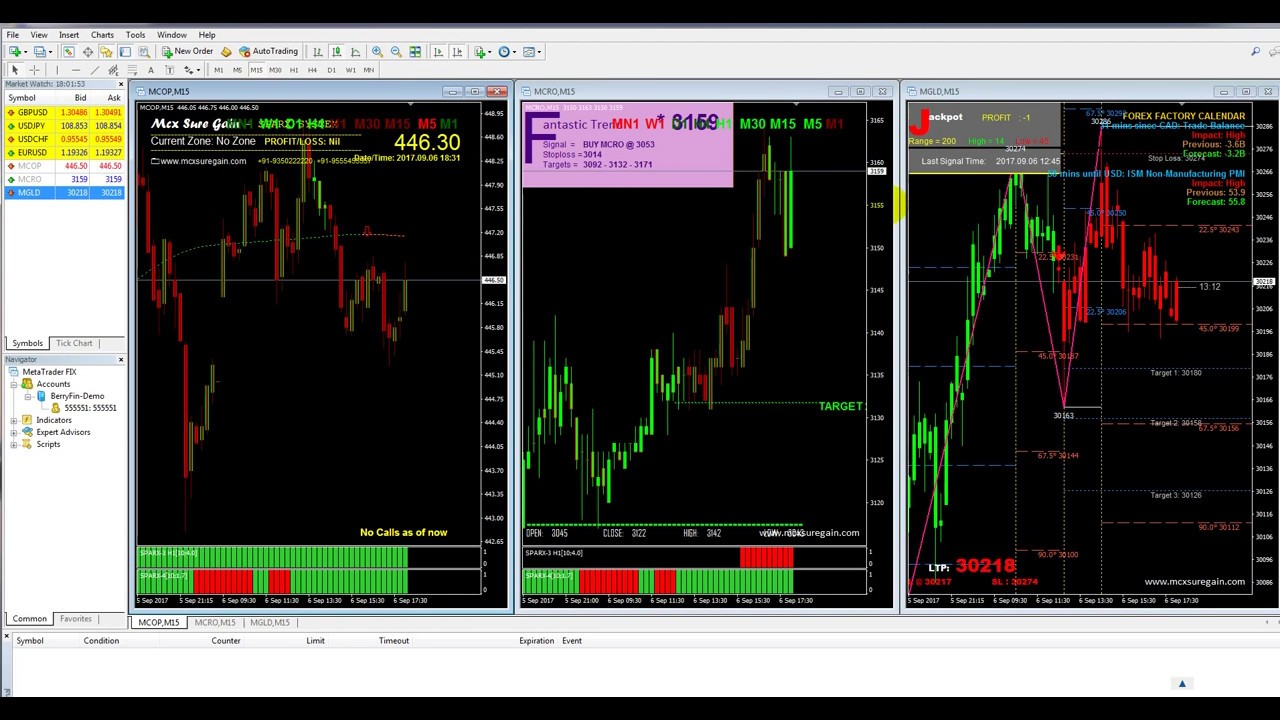Select the cursor arrow tool
1280x720 pixels.
[x=15, y=70]
